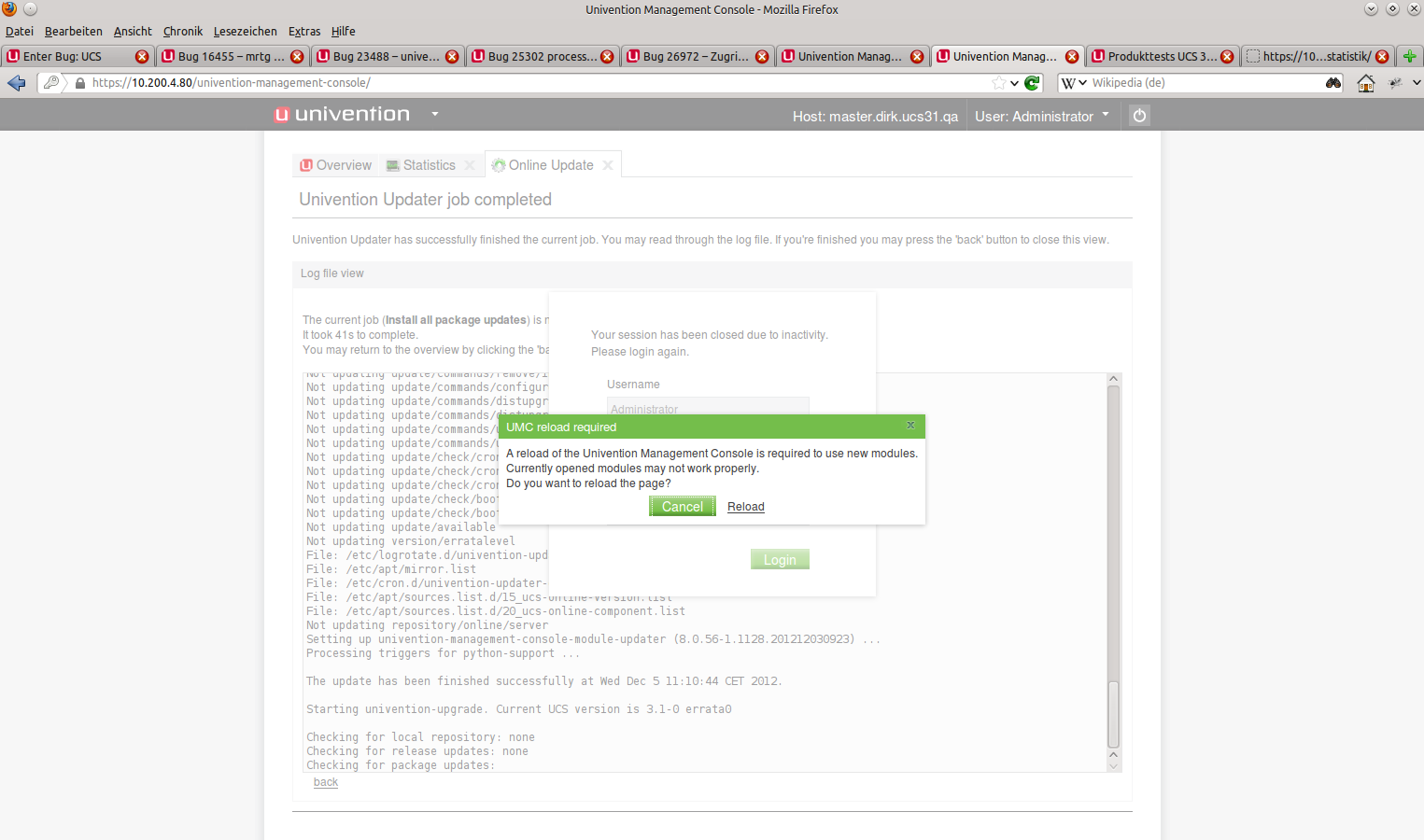Image resolution: width=1424 pixels, height=840 pixels.
Task: Close the Statistics tab
Action: tap(470, 165)
